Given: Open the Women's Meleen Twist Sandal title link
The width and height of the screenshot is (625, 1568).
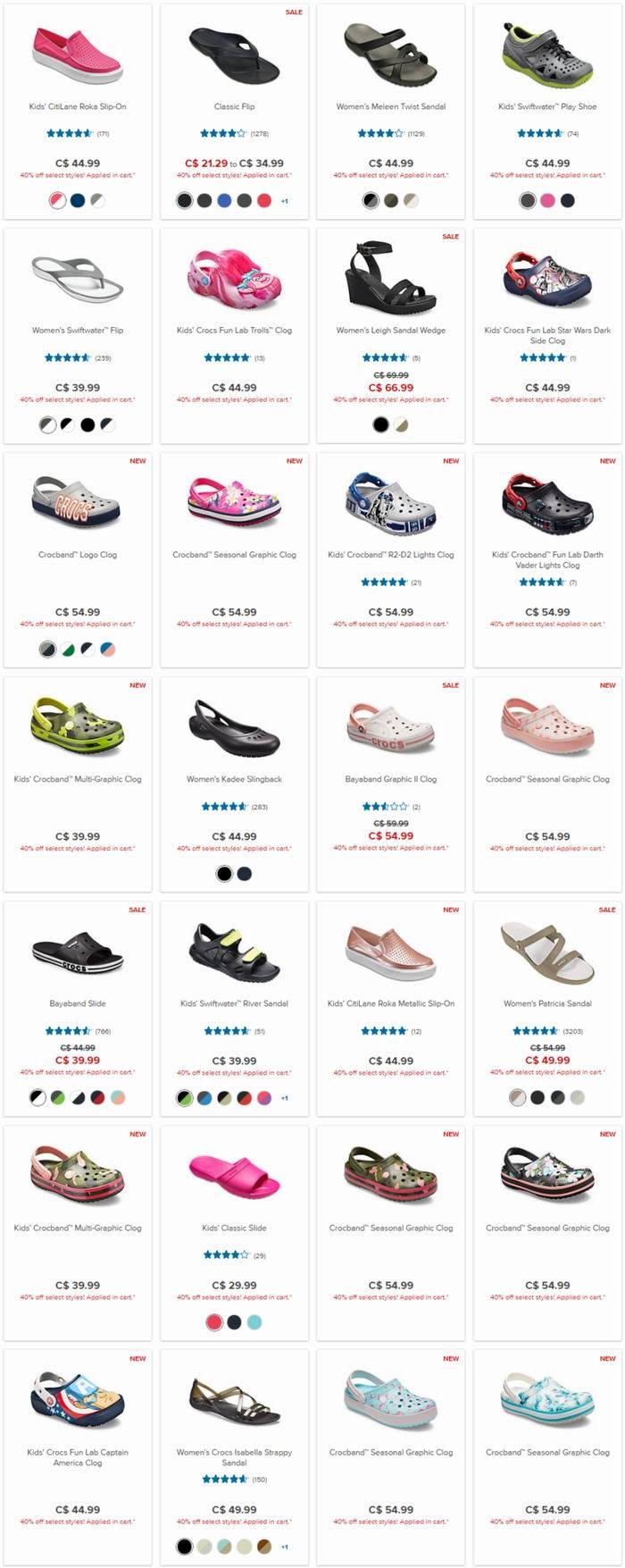Looking at the screenshot, I should 391,106.
